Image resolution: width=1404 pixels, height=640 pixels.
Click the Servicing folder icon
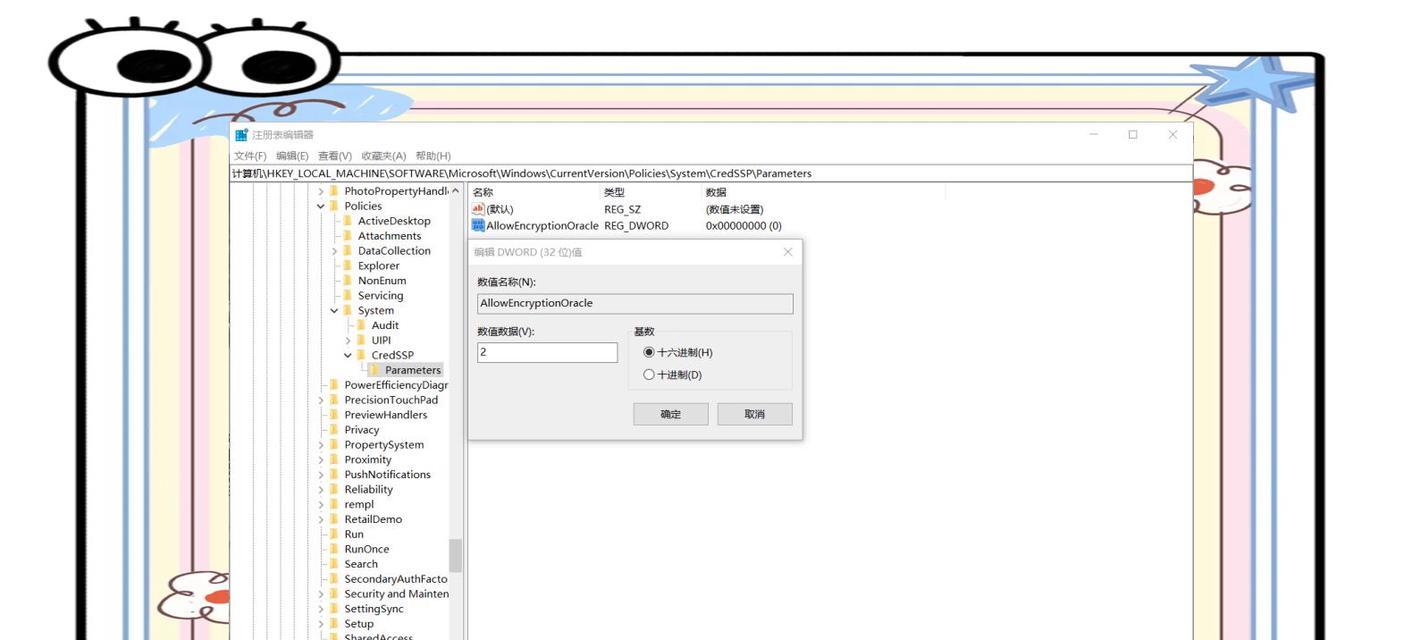pyautogui.click(x=348, y=296)
